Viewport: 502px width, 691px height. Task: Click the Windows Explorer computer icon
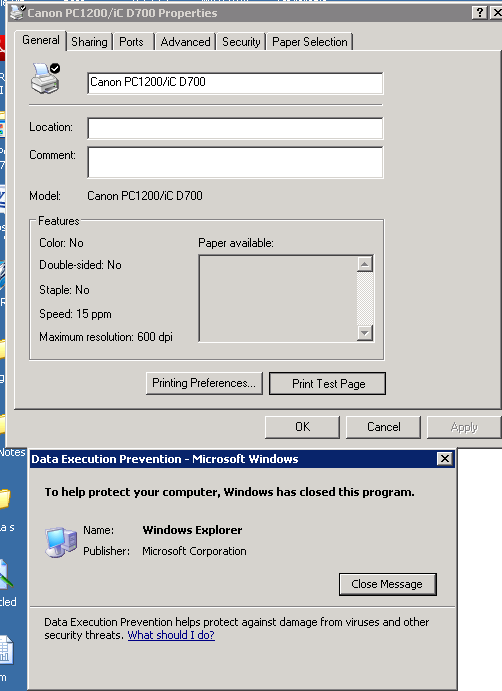pyautogui.click(x=61, y=542)
